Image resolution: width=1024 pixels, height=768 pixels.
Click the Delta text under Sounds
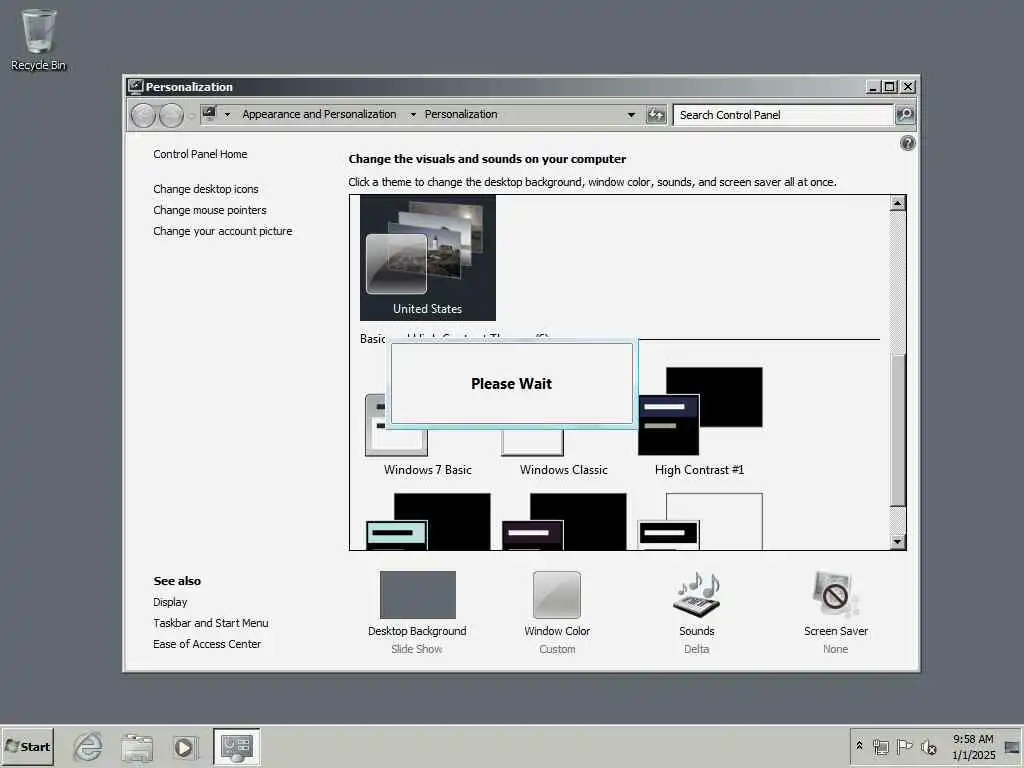tap(697, 649)
